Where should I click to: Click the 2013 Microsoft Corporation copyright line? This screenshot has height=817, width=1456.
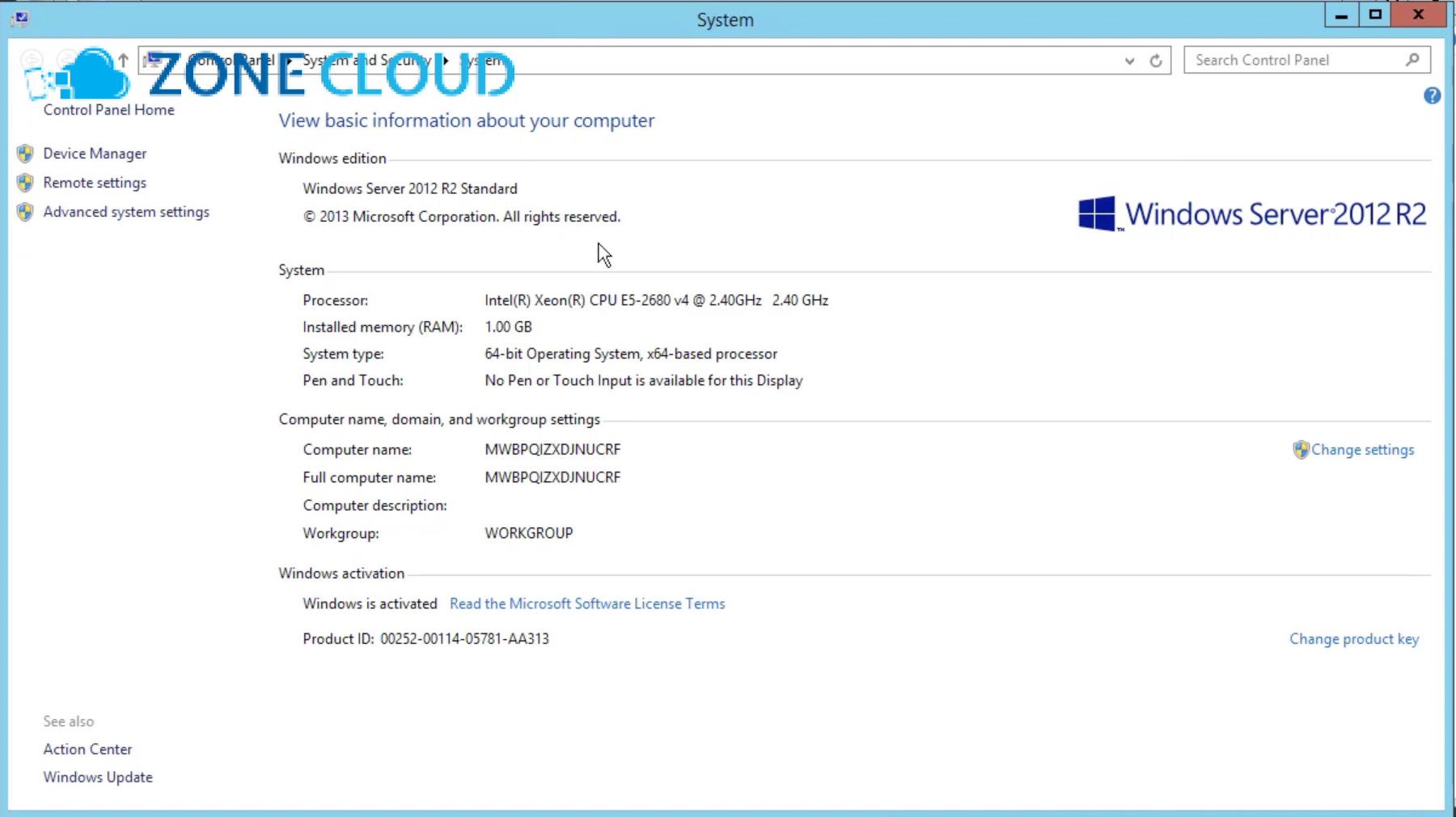click(461, 217)
